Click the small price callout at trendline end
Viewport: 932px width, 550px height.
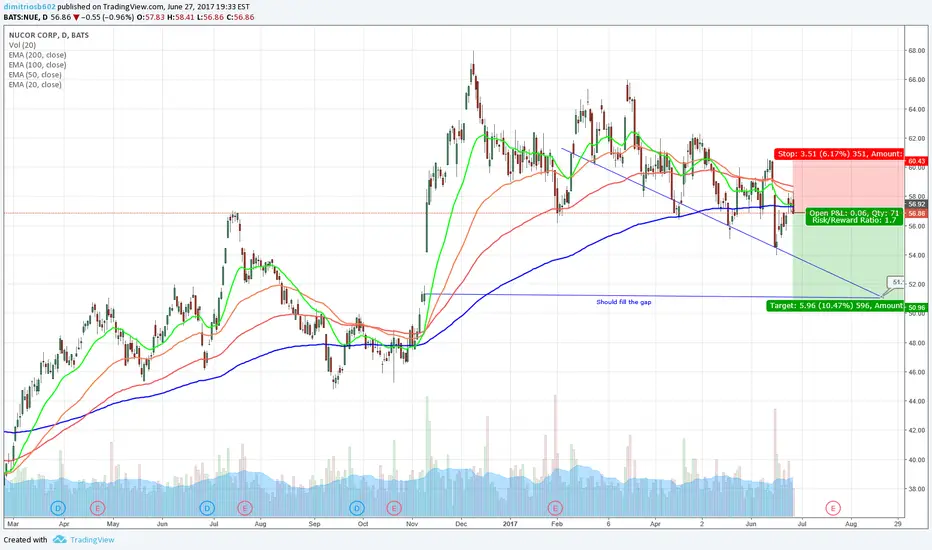coord(896,282)
